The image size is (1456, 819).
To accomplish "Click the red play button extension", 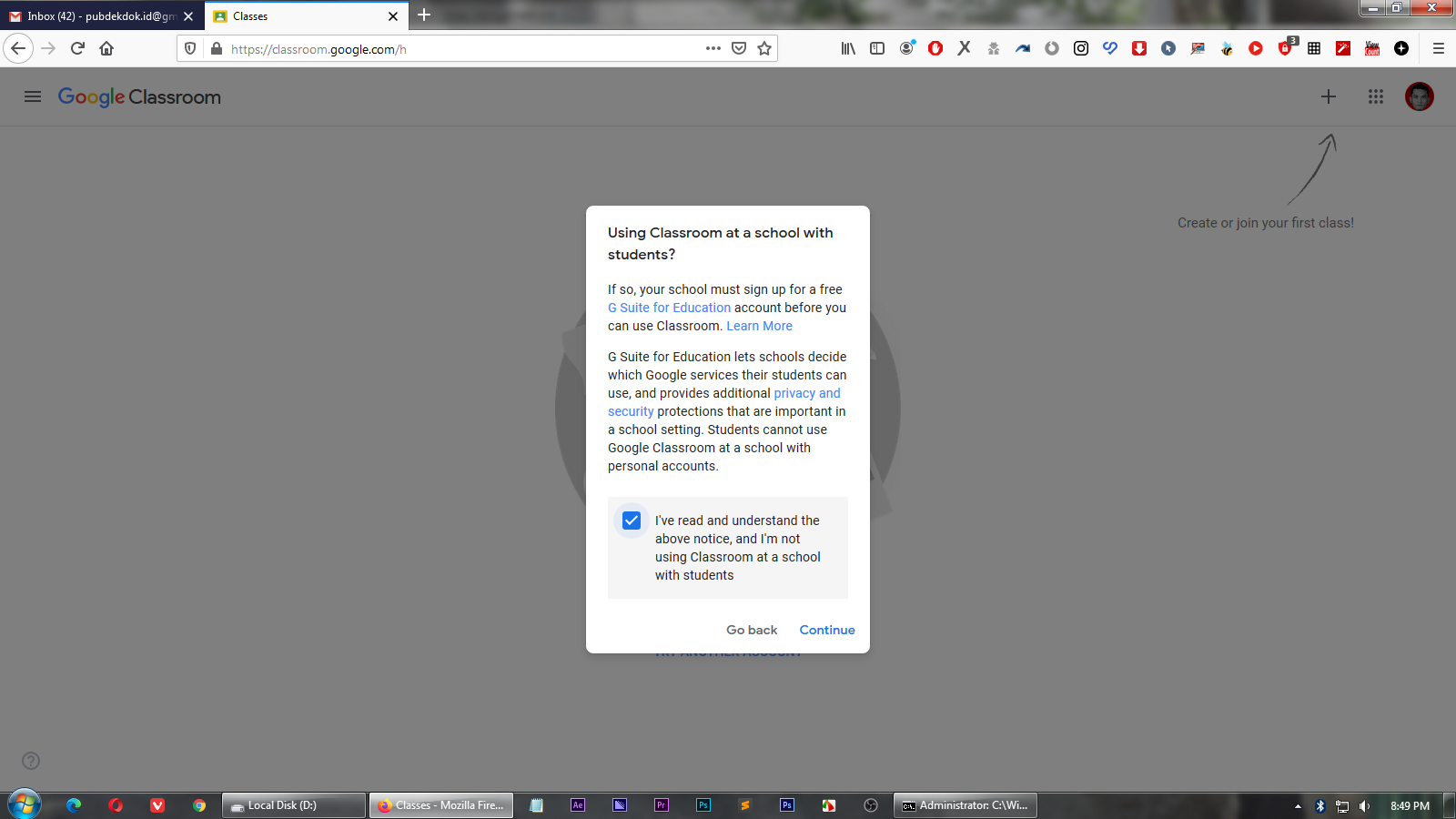I will click(1256, 48).
